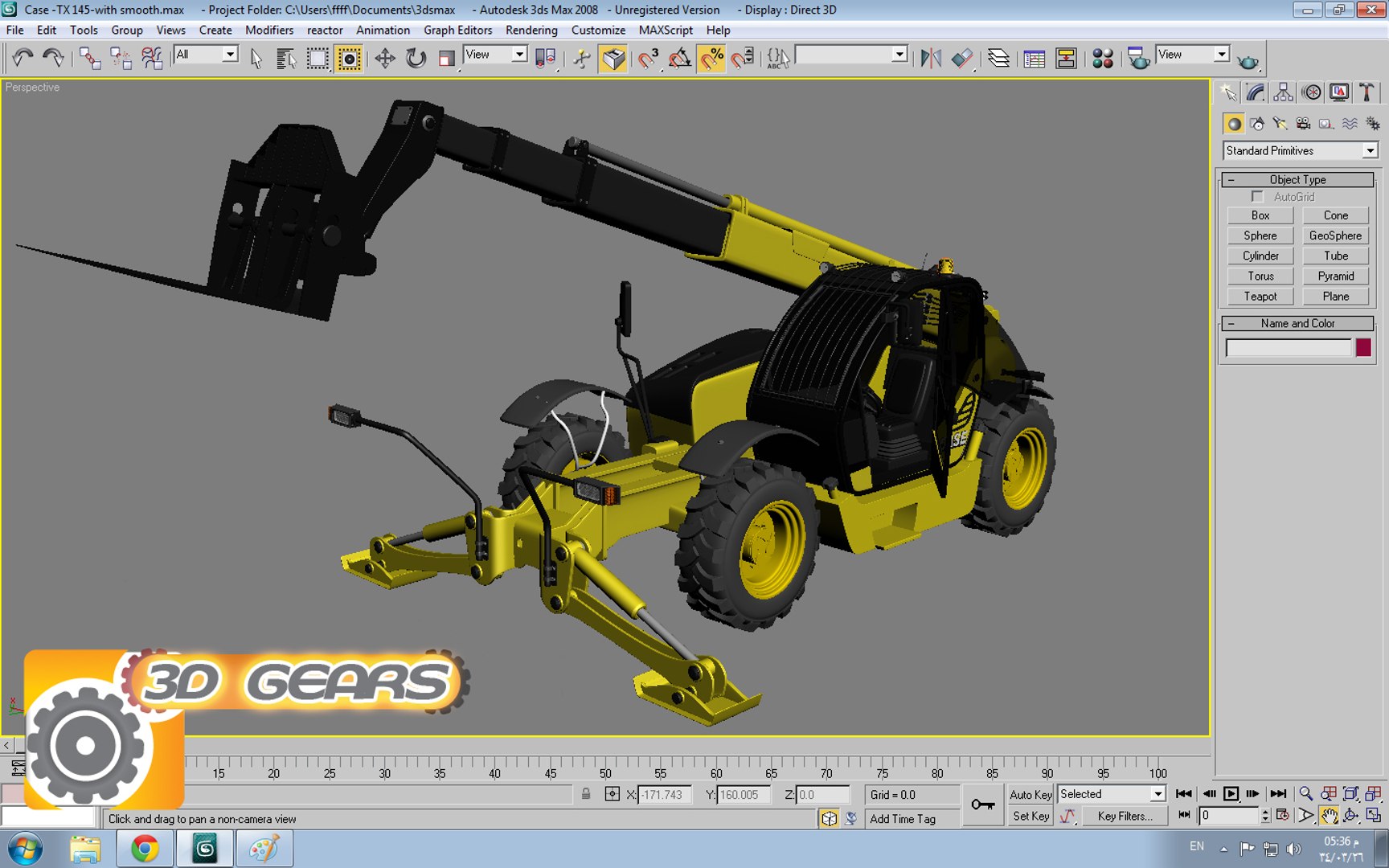Image resolution: width=1389 pixels, height=868 pixels.
Task: Select the Select and Uniform Scale tool
Action: 446,58
